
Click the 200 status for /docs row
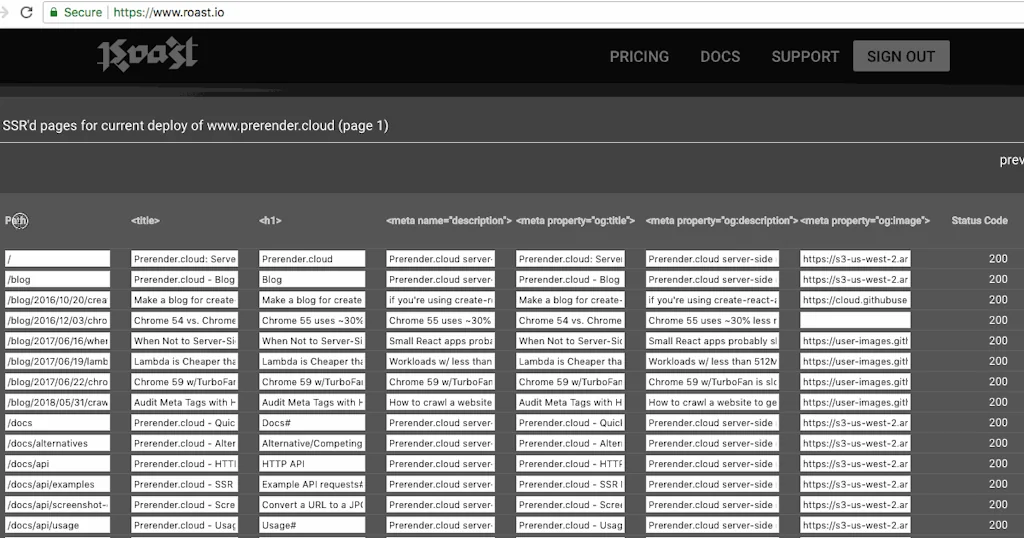(998, 422)
